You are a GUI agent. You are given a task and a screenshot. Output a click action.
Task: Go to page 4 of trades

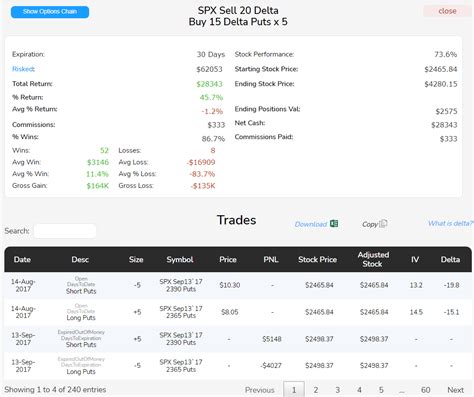(x=359, y=390)
